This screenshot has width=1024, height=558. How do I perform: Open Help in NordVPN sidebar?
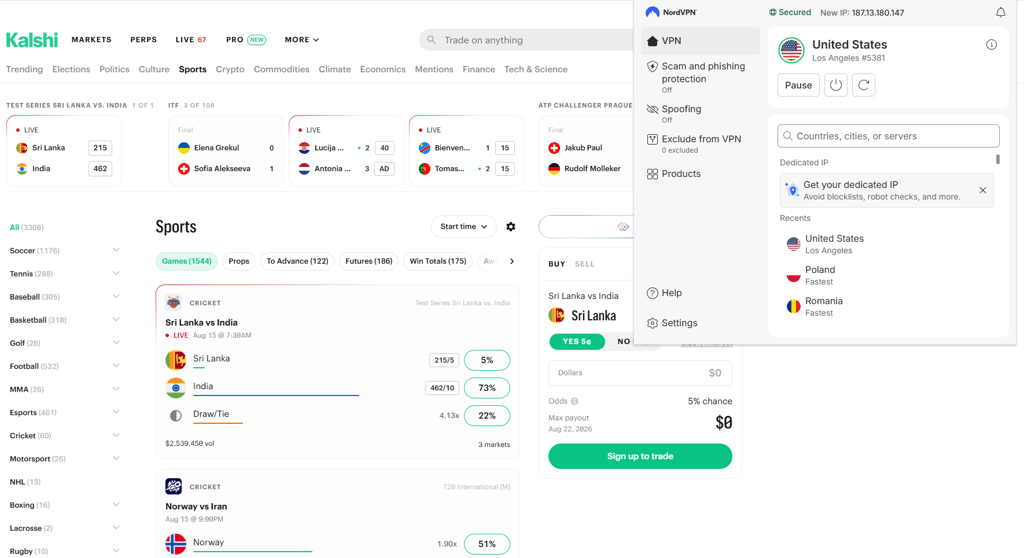tap(664, 293)
